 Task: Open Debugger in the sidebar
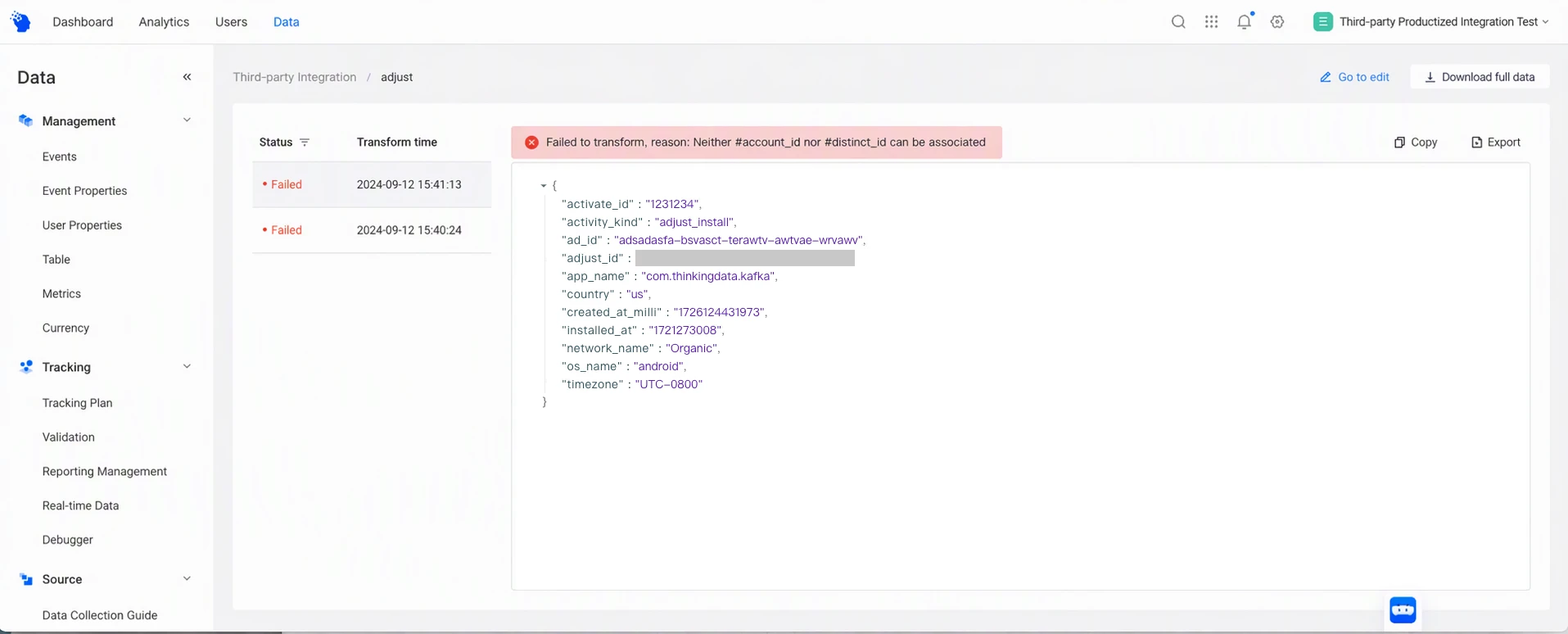click(x=68, y=540)
